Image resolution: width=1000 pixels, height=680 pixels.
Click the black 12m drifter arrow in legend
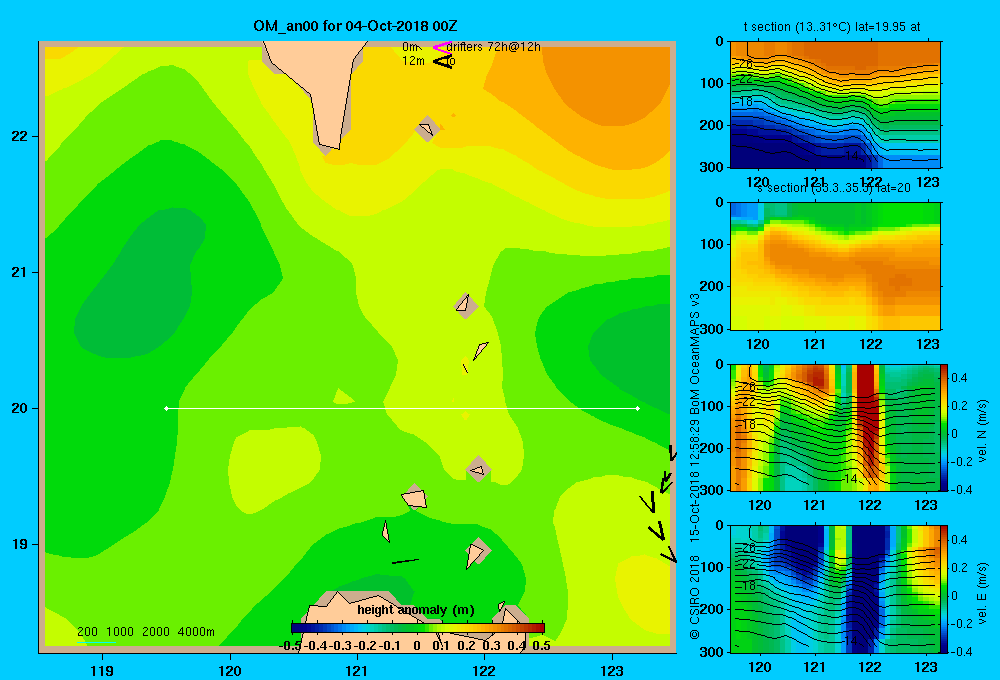442,61
